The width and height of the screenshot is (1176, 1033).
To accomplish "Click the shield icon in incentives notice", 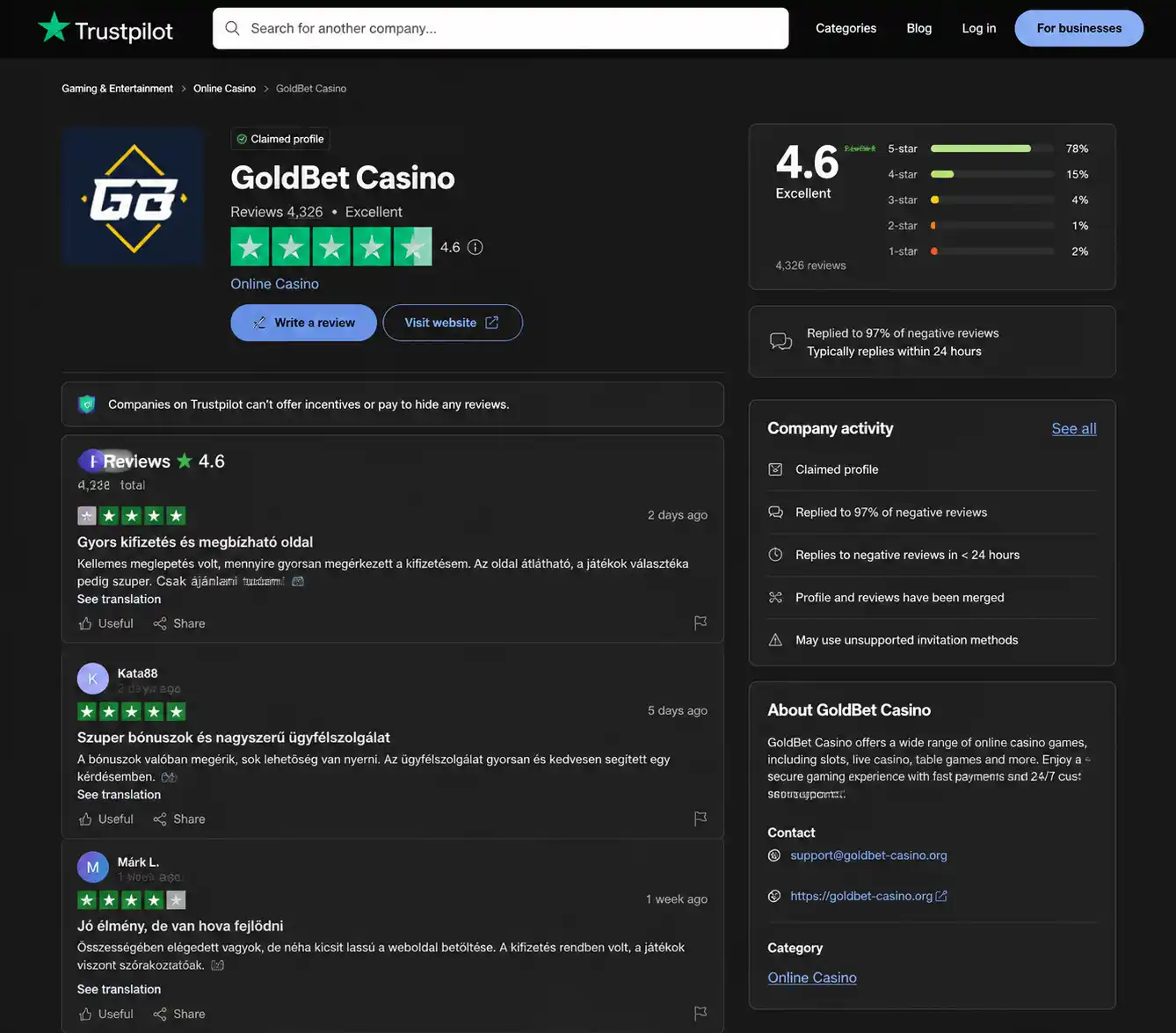I will [x=86, y=404].
